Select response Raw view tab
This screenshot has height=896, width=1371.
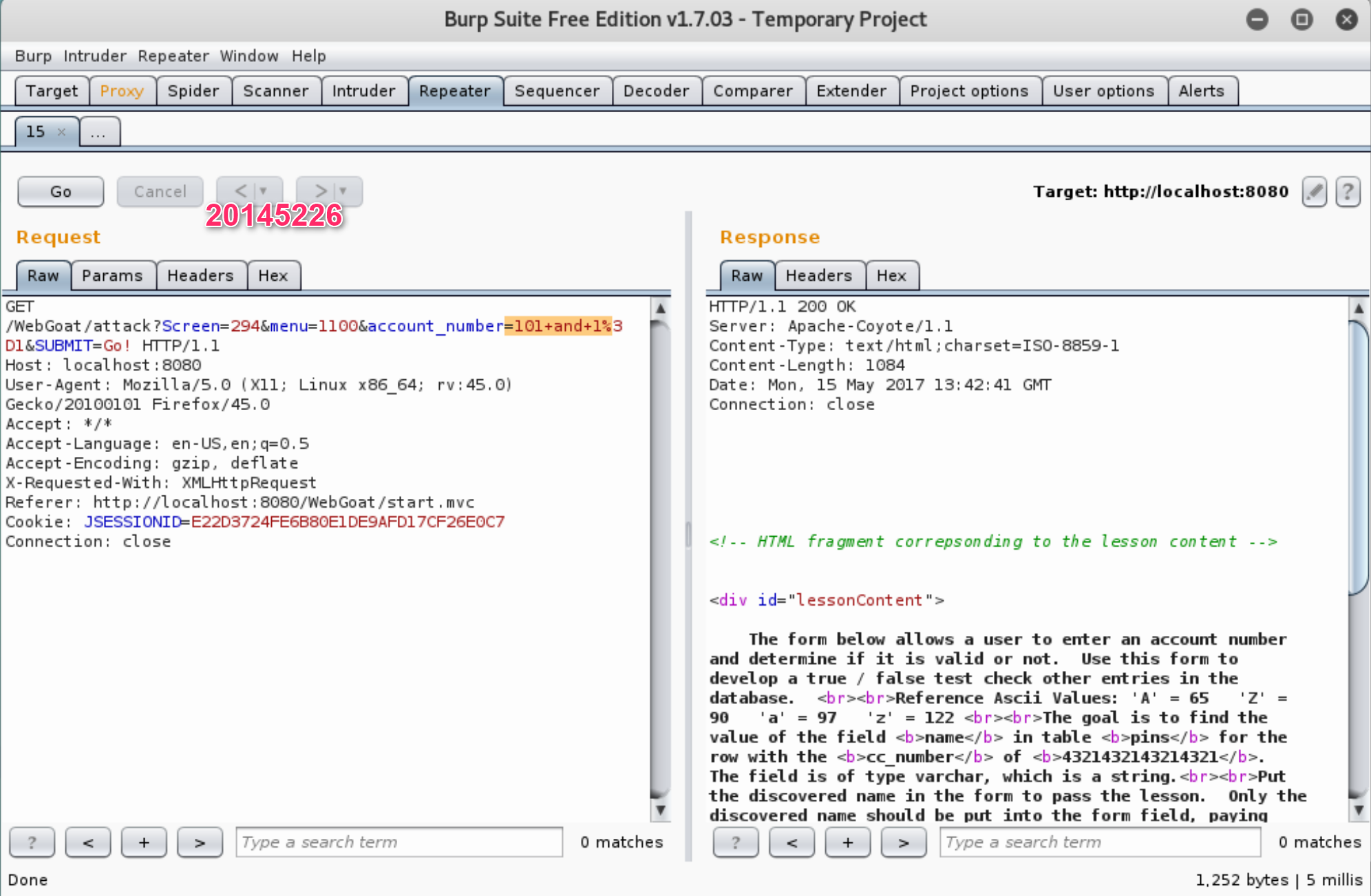click(747, 275)
